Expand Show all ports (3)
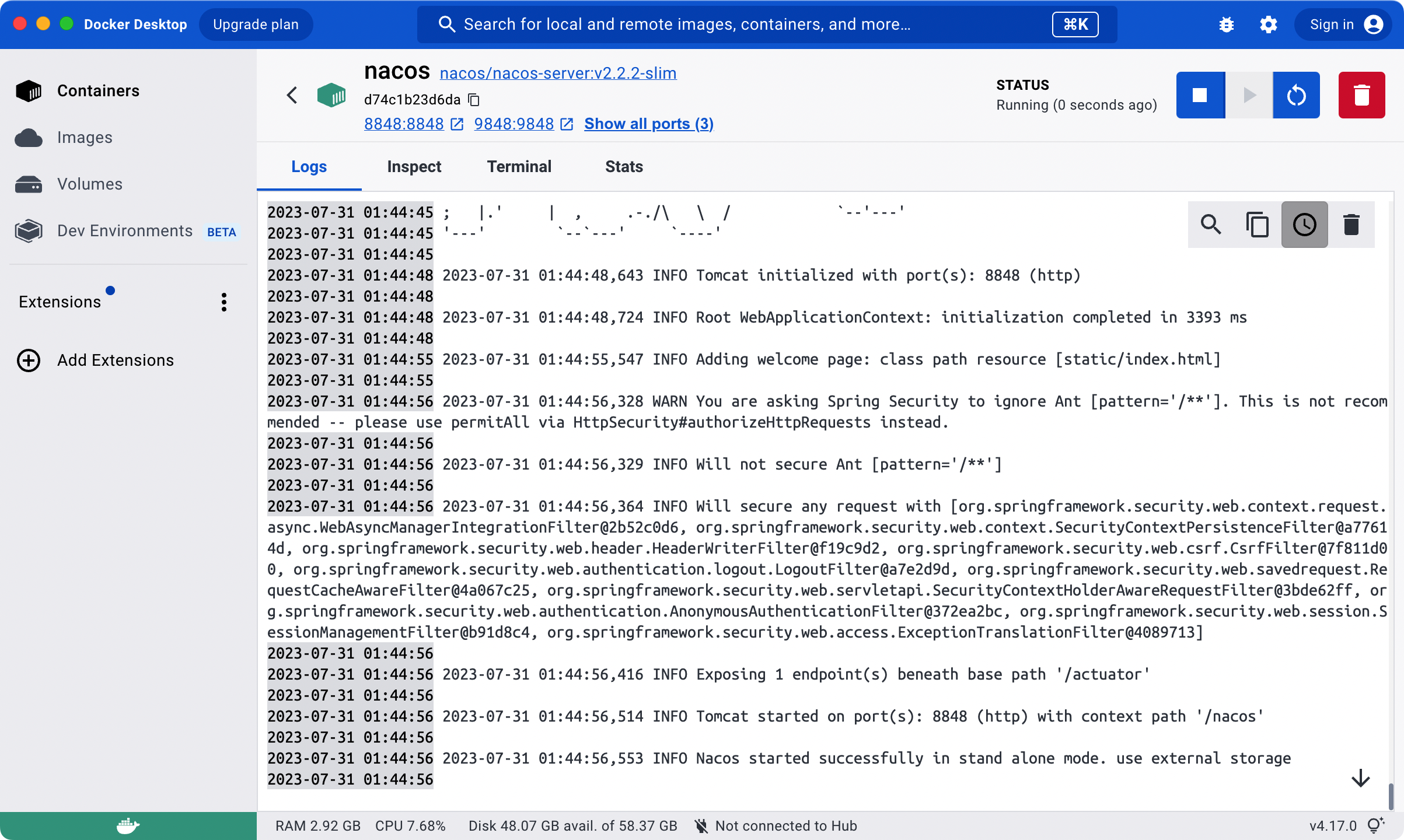This screenshot has height=840, width=1404. pos(648,124)
